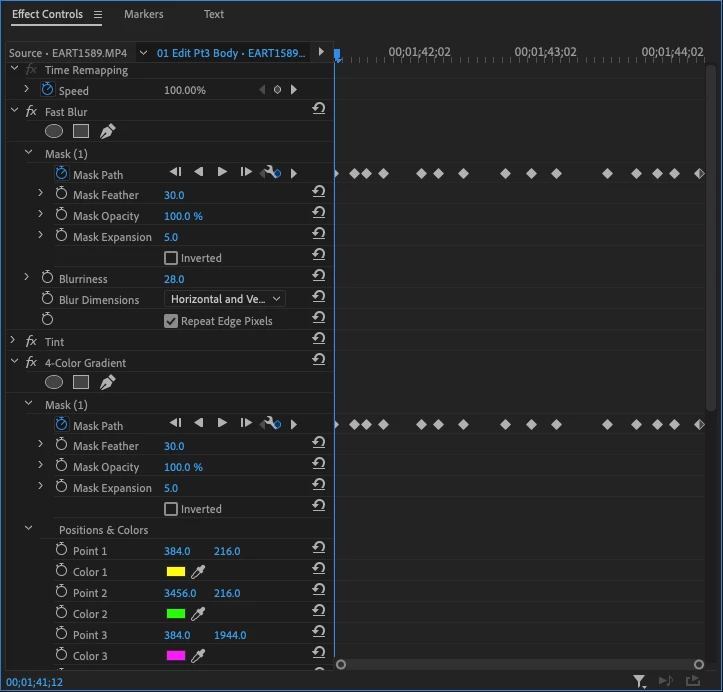Track Fast Blur mask backward one frame
The height and width of the screenshot is (692, 723).
click(175, 172)
